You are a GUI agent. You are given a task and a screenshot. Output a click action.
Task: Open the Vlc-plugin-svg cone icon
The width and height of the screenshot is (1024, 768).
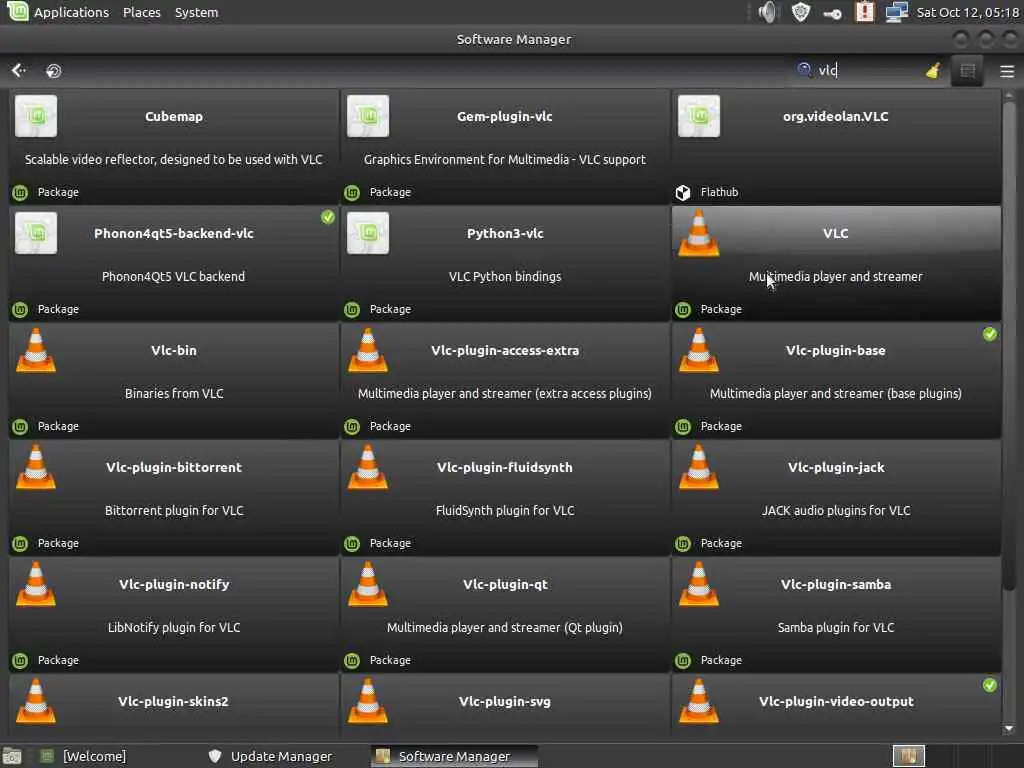pyautogui.click(x=368, y=701)
